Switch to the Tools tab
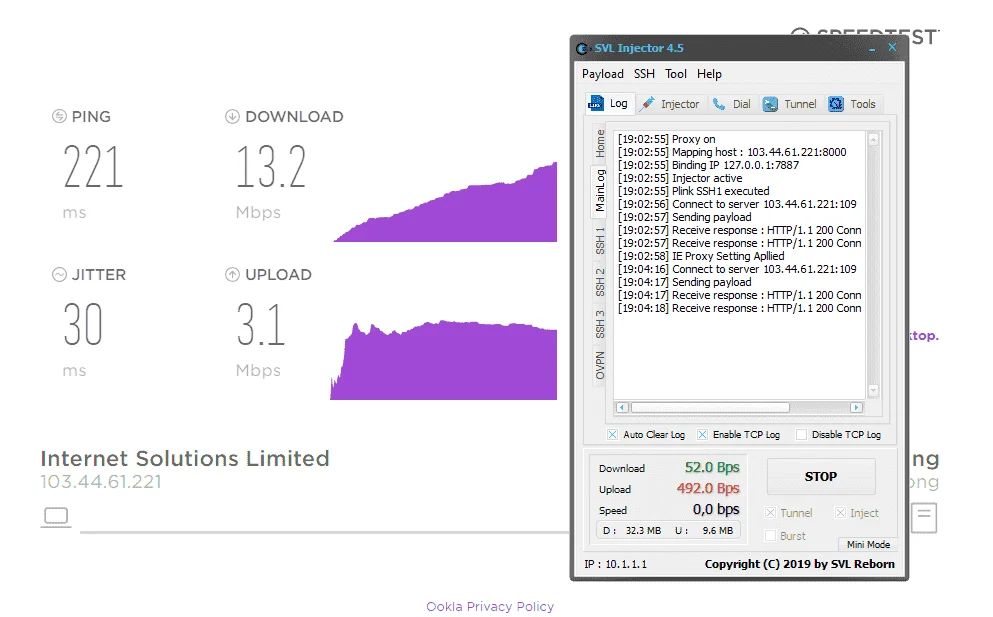 click(852, 104)
